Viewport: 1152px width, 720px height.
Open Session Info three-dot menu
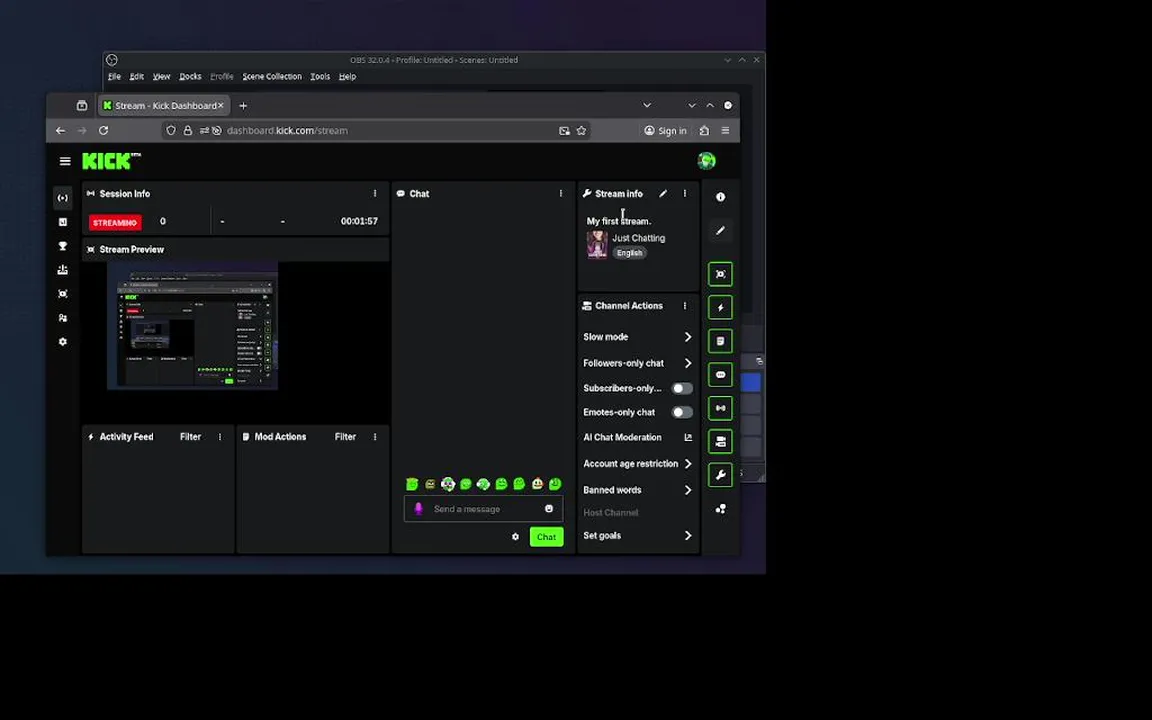375,194
